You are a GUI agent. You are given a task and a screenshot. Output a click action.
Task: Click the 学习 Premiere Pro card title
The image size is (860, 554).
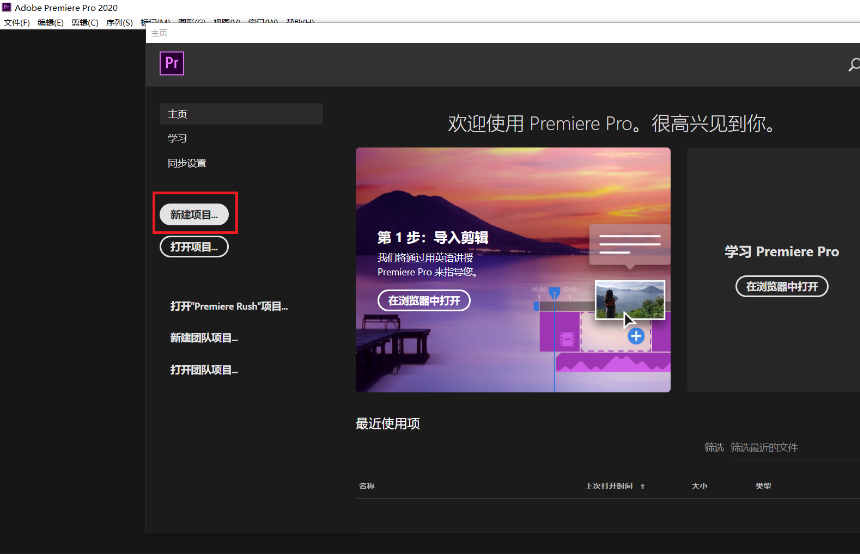click(x=782, y=252)
